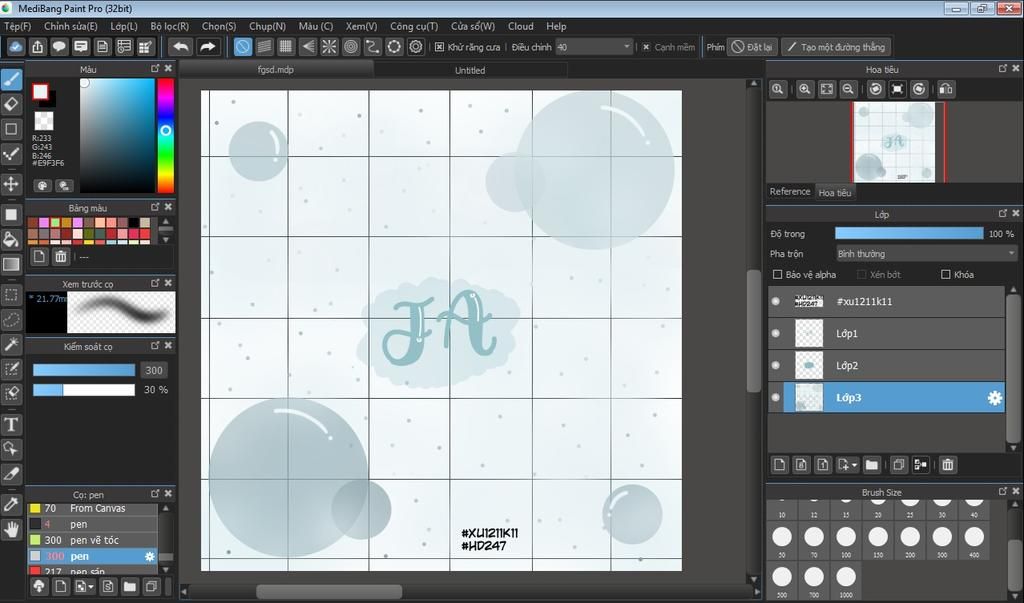
Task: Toggle the Cạnh mềm checkbox
Action: tap(646, 47)
